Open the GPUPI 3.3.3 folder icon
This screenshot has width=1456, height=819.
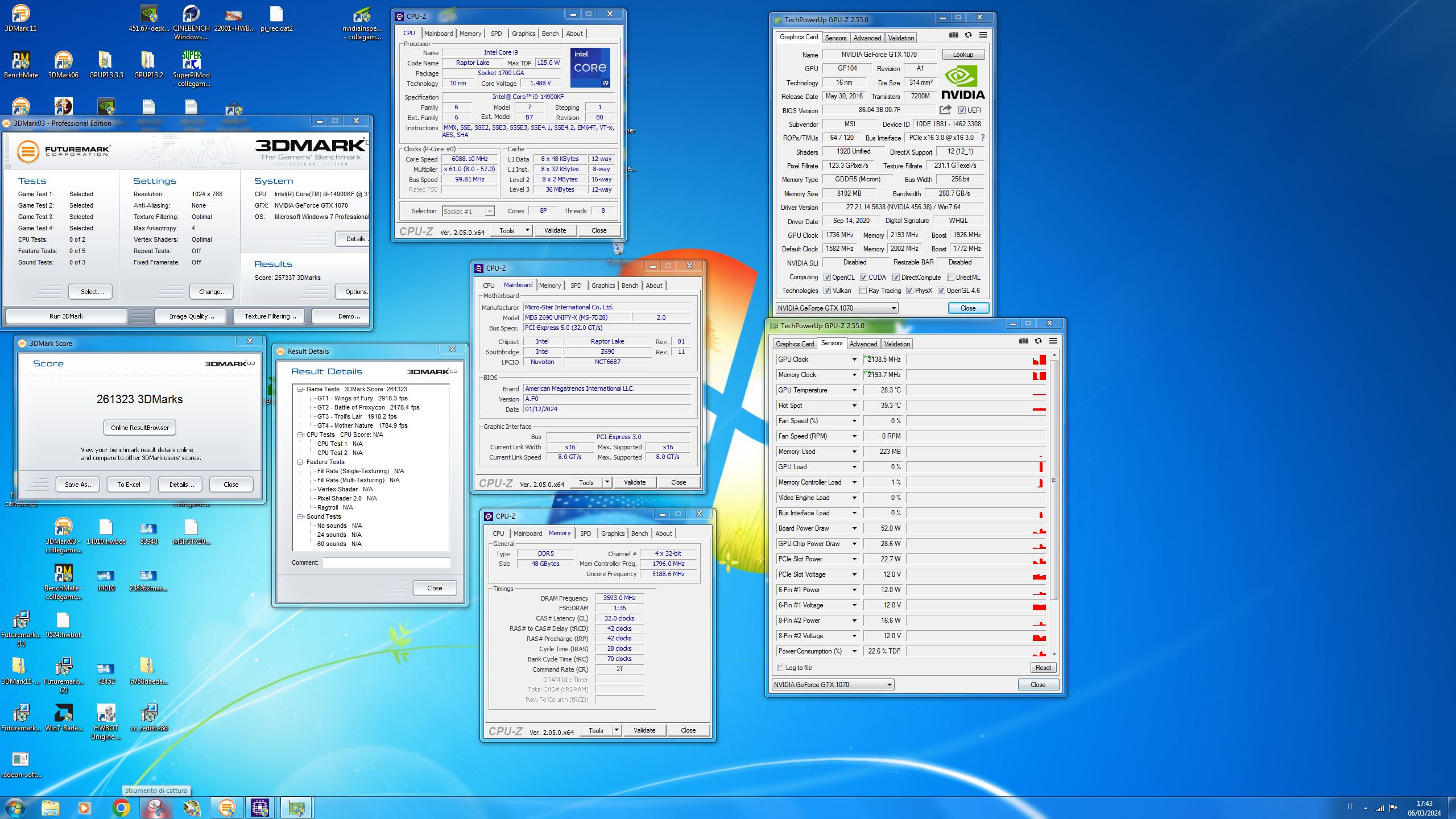coord(106,64)
